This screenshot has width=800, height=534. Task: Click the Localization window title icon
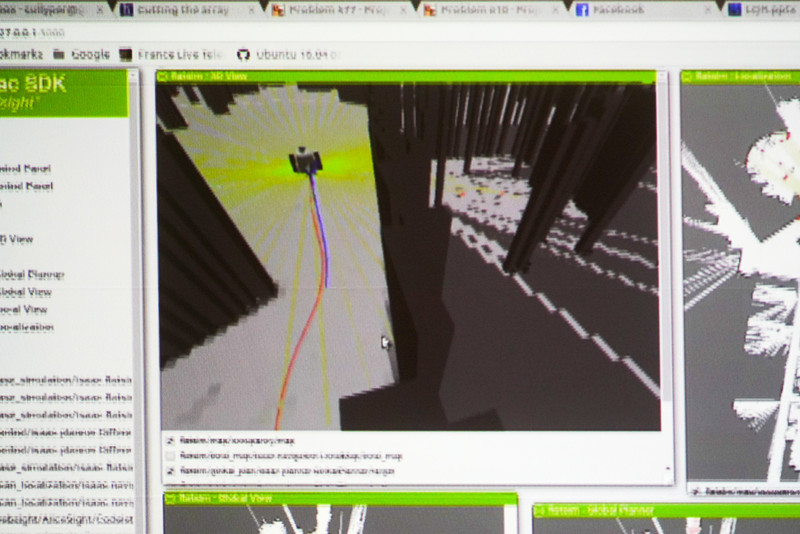(x=687, y=77)
